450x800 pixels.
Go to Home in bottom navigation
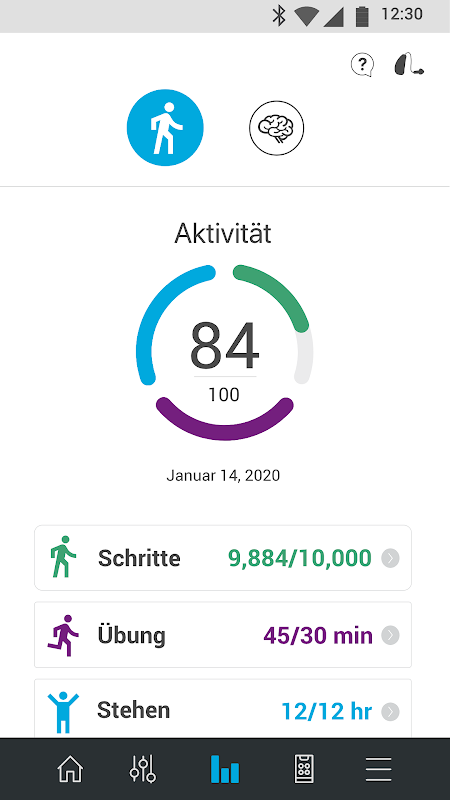click(x=70, y=769)
